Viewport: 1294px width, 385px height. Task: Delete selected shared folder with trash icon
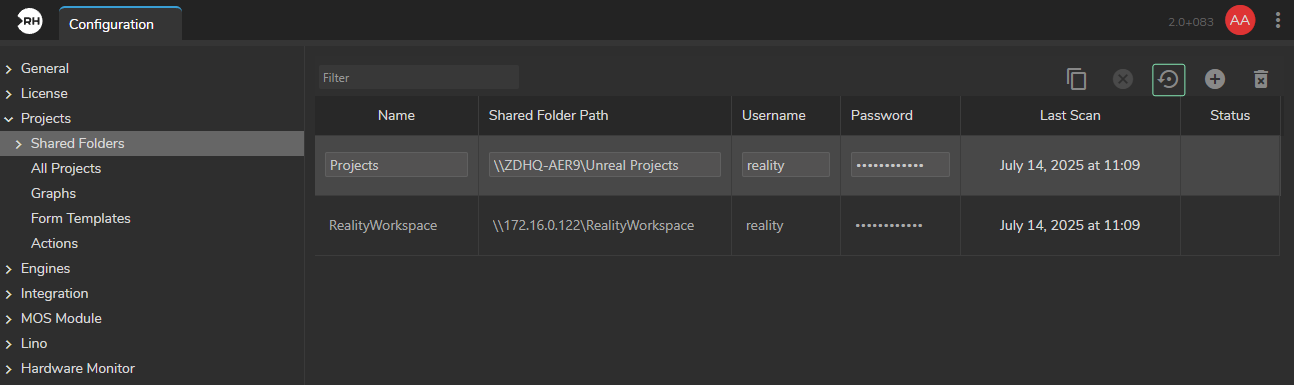coord(1261,79)
